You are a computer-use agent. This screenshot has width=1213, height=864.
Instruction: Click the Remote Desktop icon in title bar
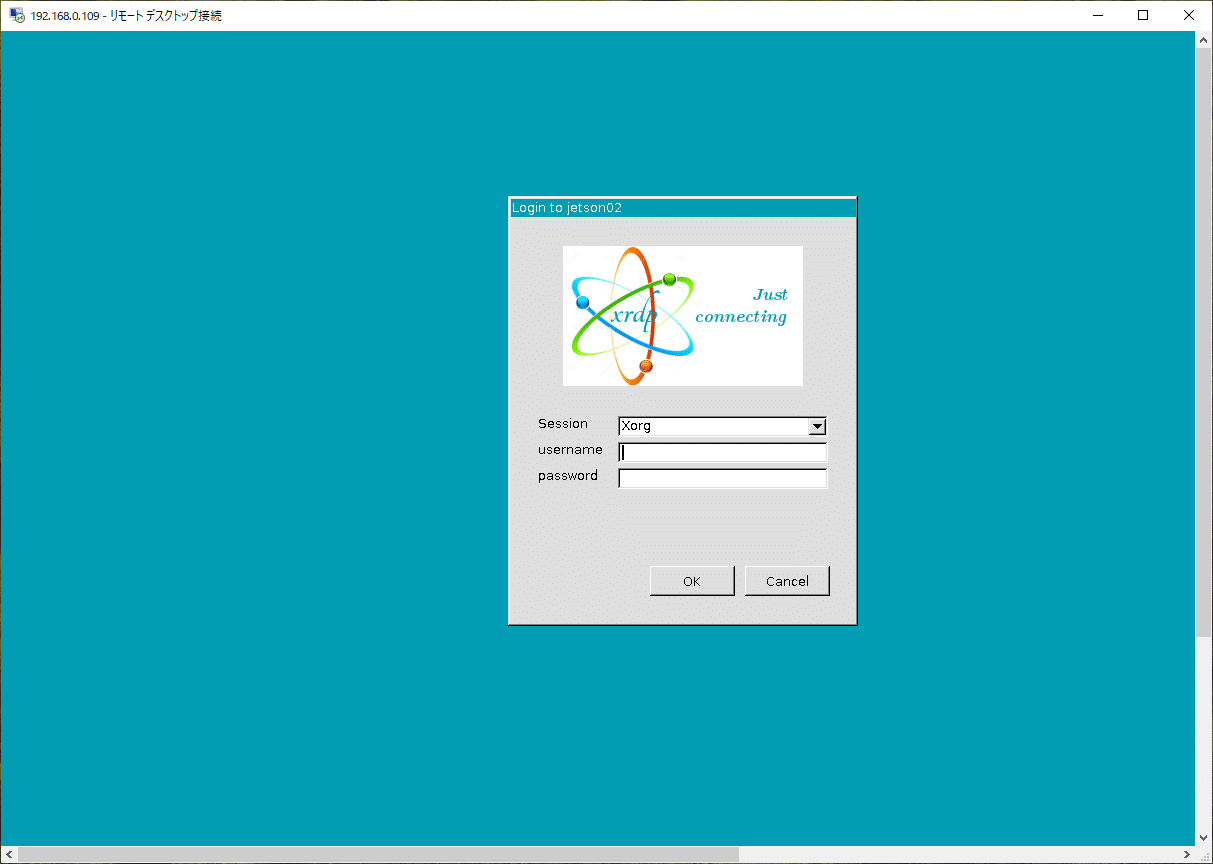17,16
